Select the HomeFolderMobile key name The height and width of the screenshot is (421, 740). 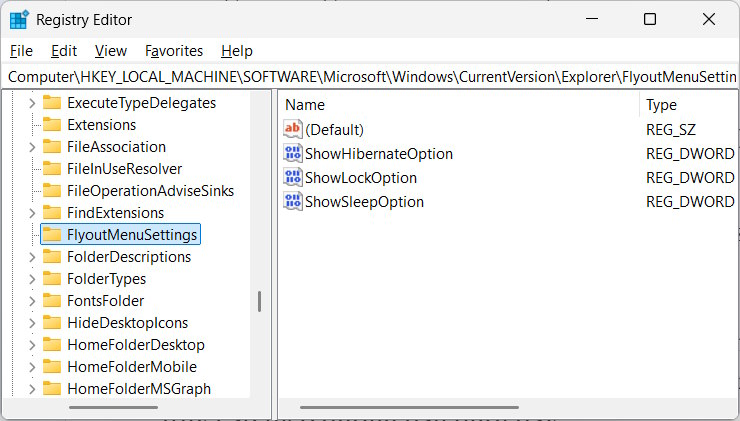pos(132,367)
